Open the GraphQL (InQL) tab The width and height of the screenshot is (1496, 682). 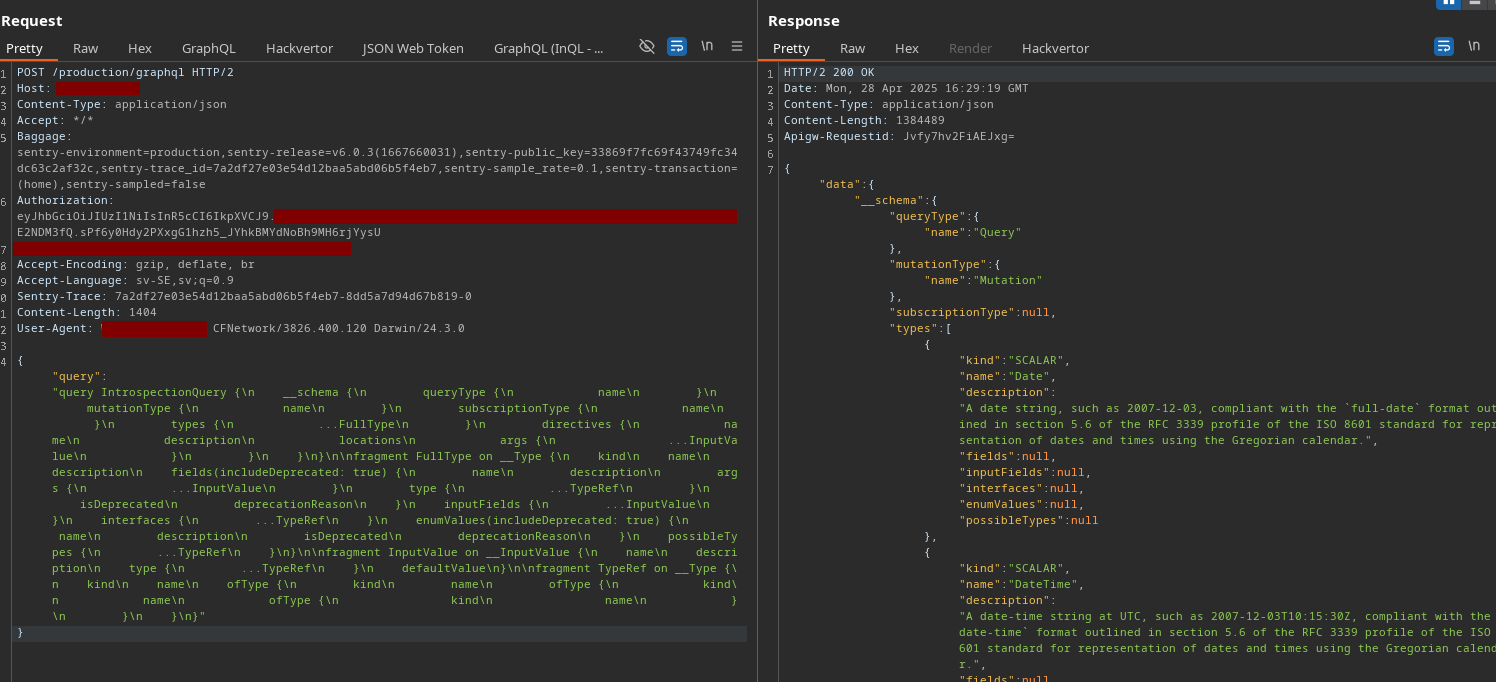548,48
